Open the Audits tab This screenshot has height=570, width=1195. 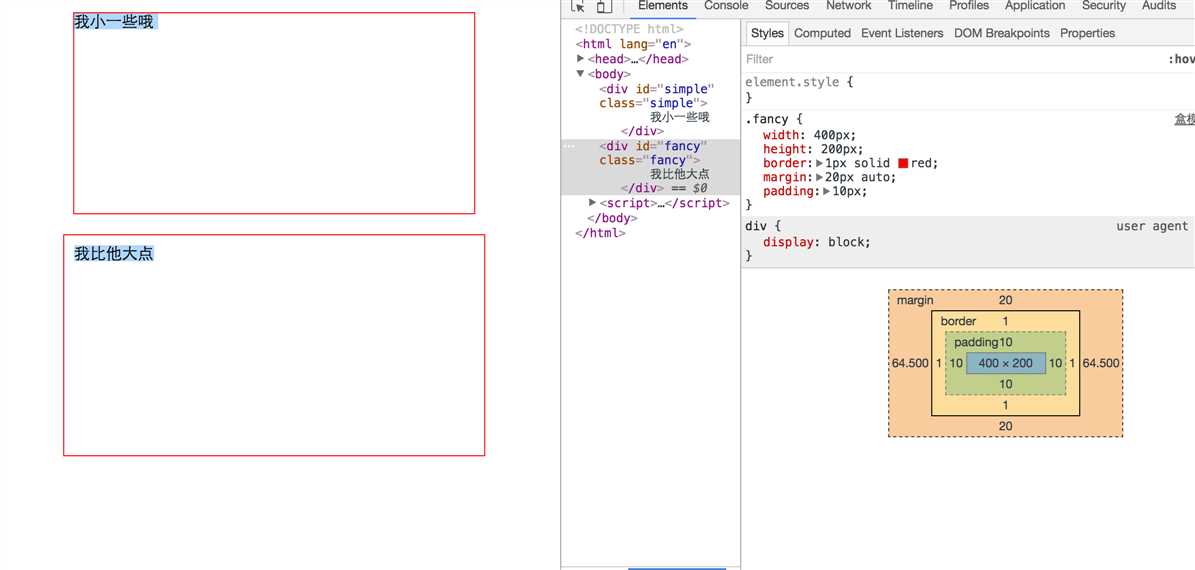(1158, 5)
